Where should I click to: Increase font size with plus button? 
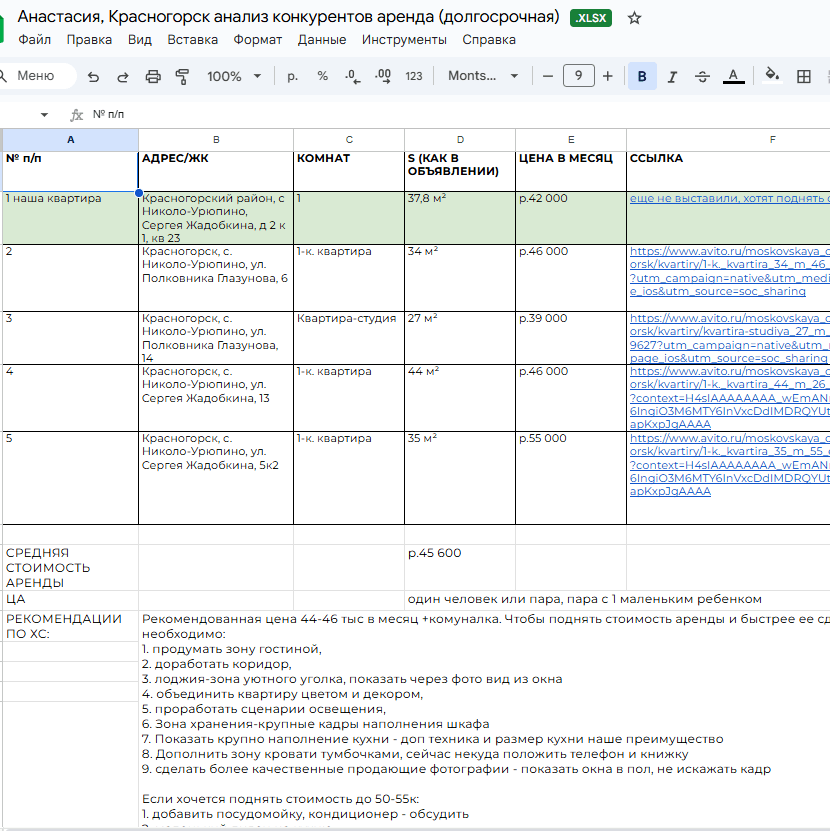tap(607, 76)
